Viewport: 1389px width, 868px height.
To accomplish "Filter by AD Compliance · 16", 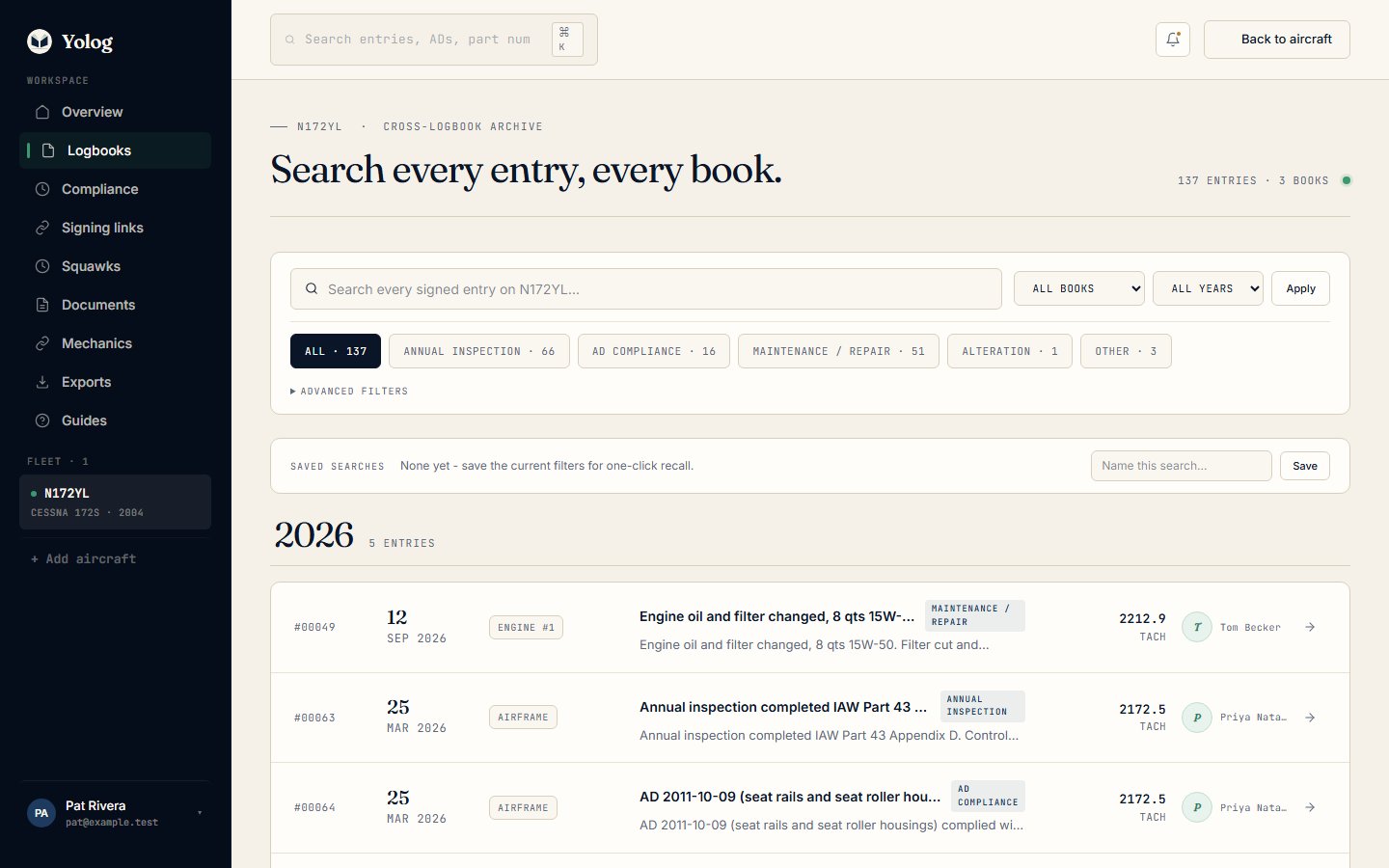I will coord(654,351).
